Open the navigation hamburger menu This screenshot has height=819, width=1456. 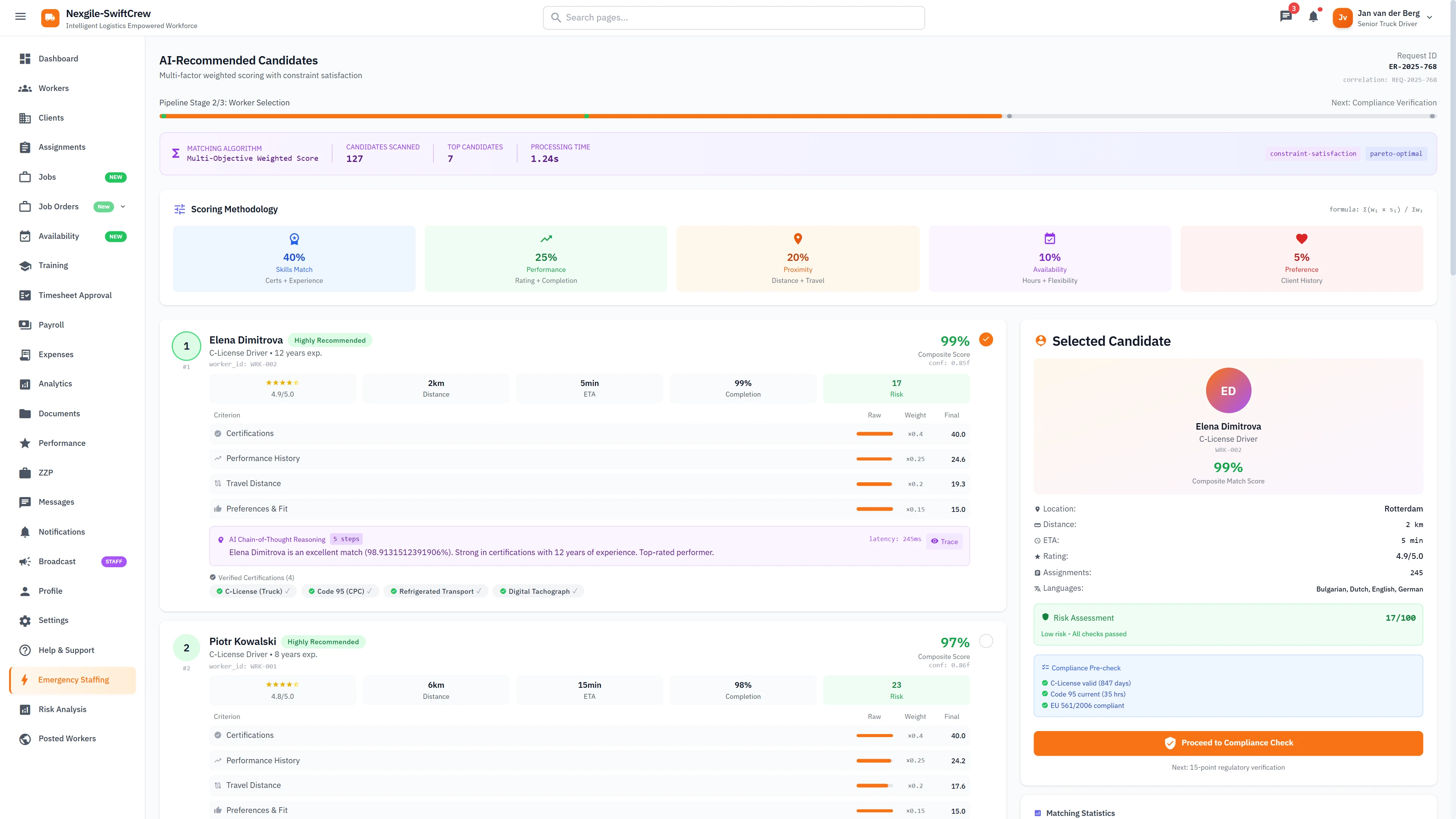click(x=20, y=16)
